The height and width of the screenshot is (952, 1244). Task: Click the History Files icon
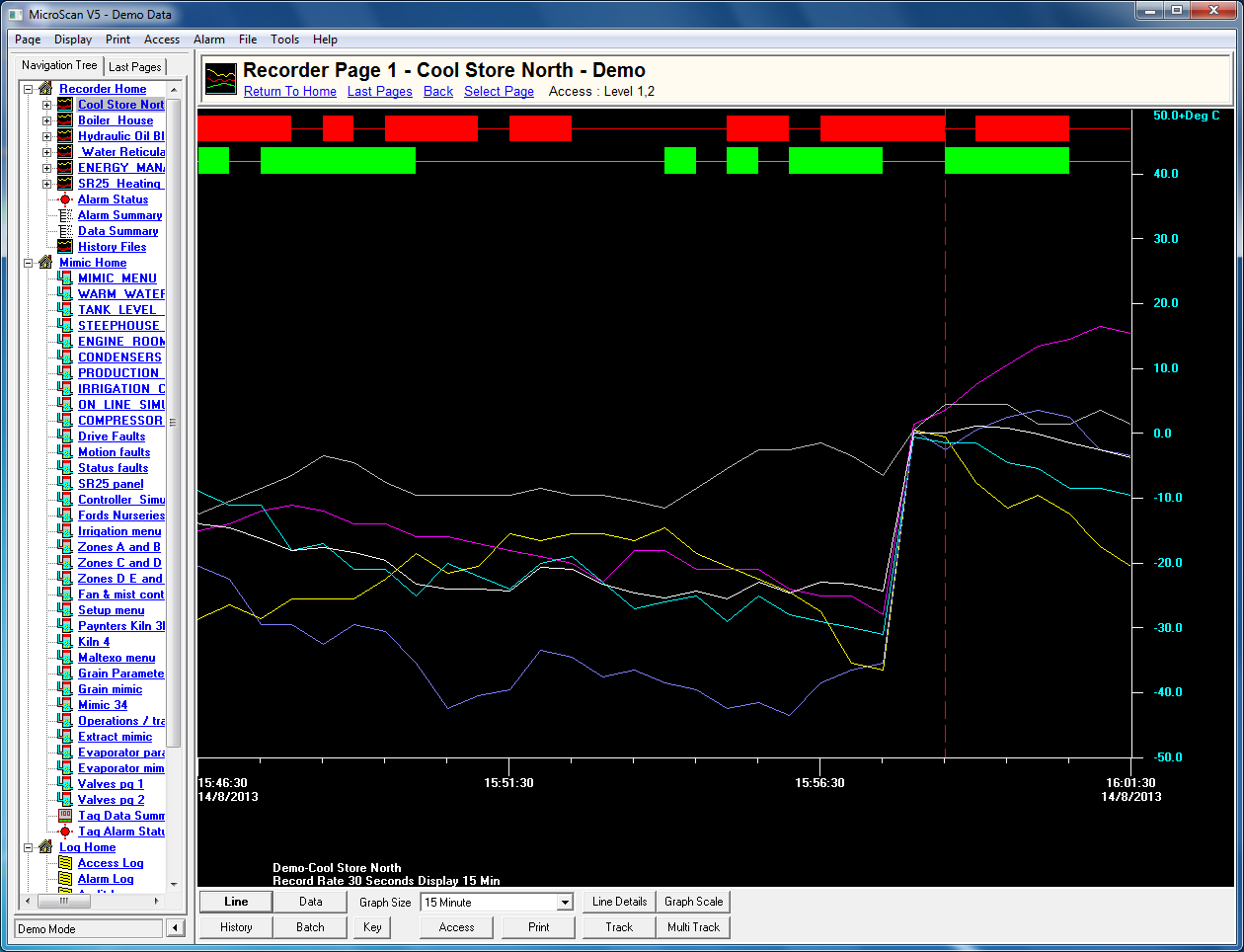click(65, 247)
